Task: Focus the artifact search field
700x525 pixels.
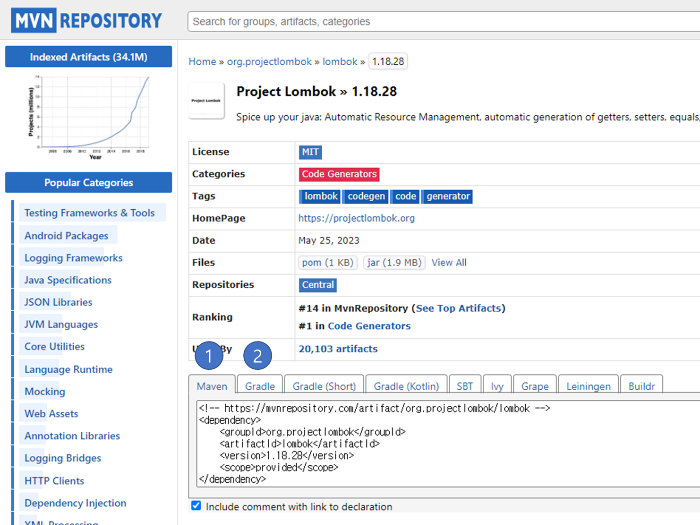Action: (444, 21)
